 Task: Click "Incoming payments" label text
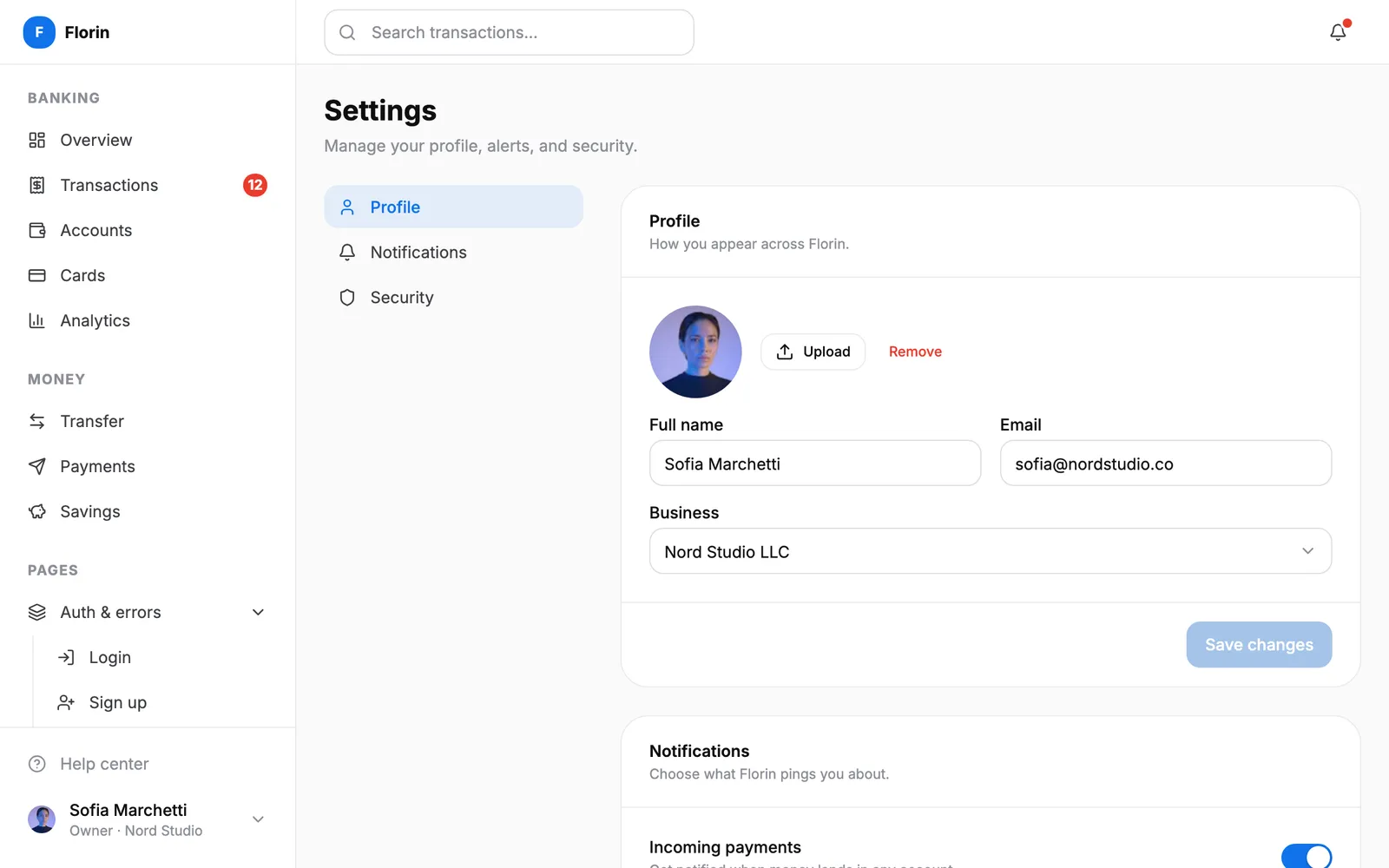pos(725,847)
